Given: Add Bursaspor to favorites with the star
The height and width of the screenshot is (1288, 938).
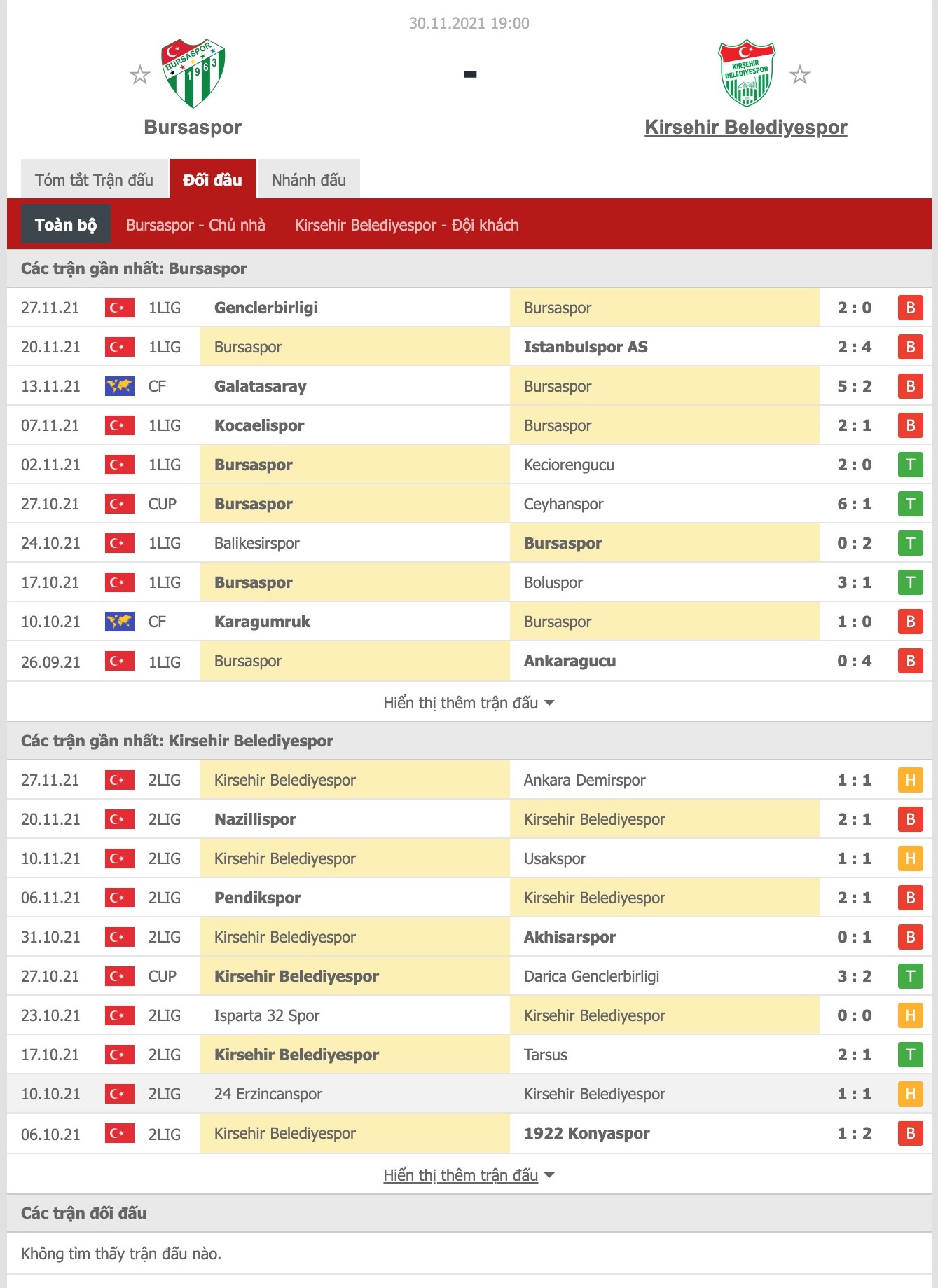Looking at the screenshot, I should pos(140,74).
